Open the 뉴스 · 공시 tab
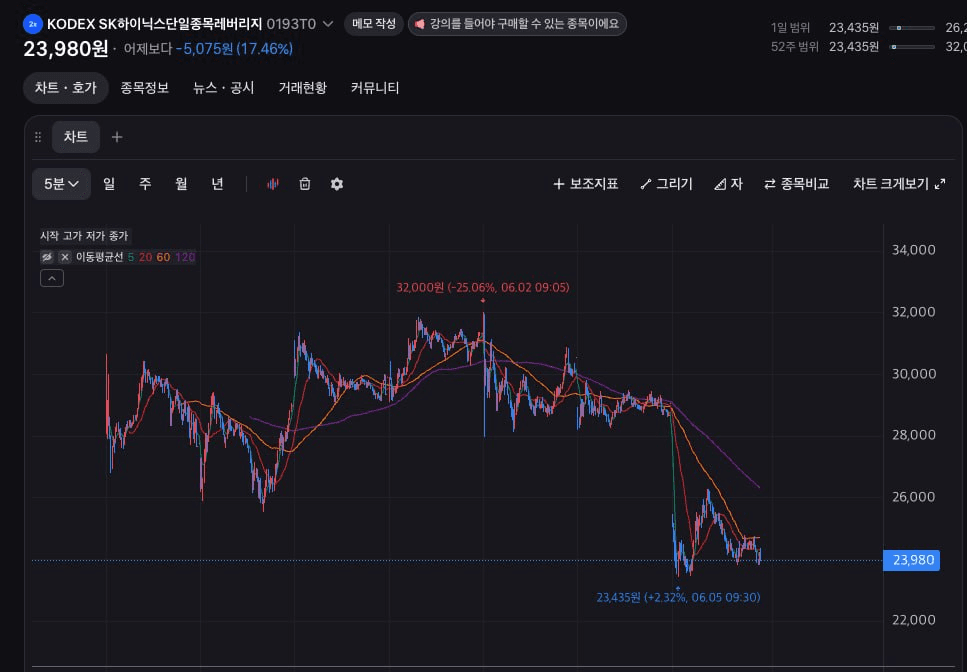 coord(224,88)
